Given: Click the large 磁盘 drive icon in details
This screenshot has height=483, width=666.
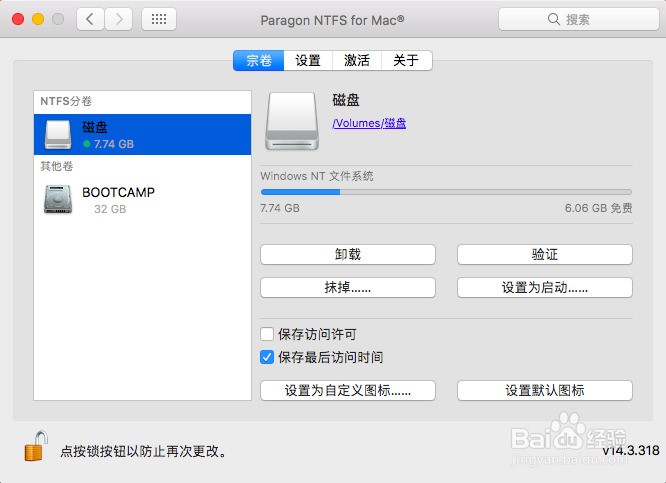Looking at the screenshot, I should (292, 121).
